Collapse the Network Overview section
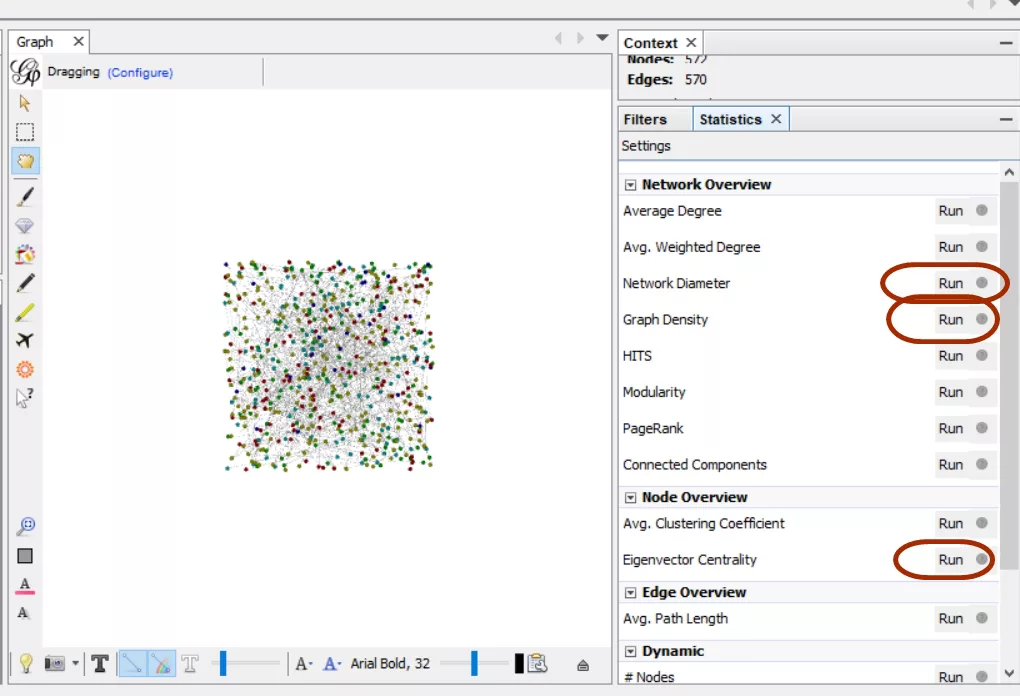This screenshot has height=696, width=1020. [x=630, y=185]
